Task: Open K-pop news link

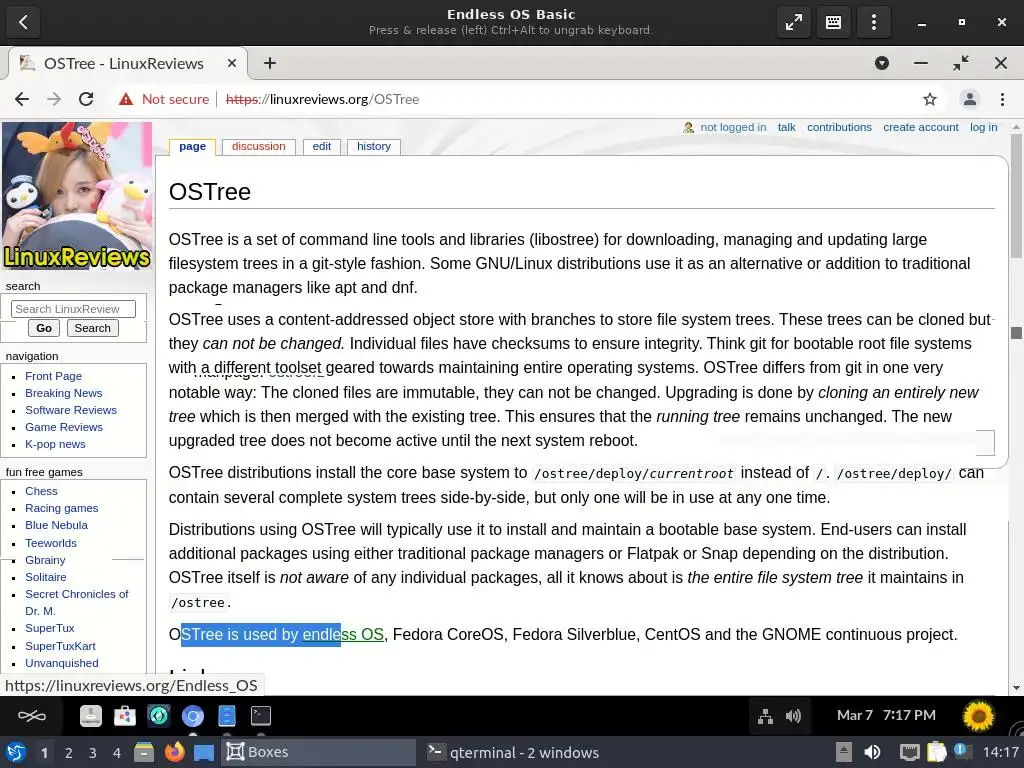Action: coord(55,444)
